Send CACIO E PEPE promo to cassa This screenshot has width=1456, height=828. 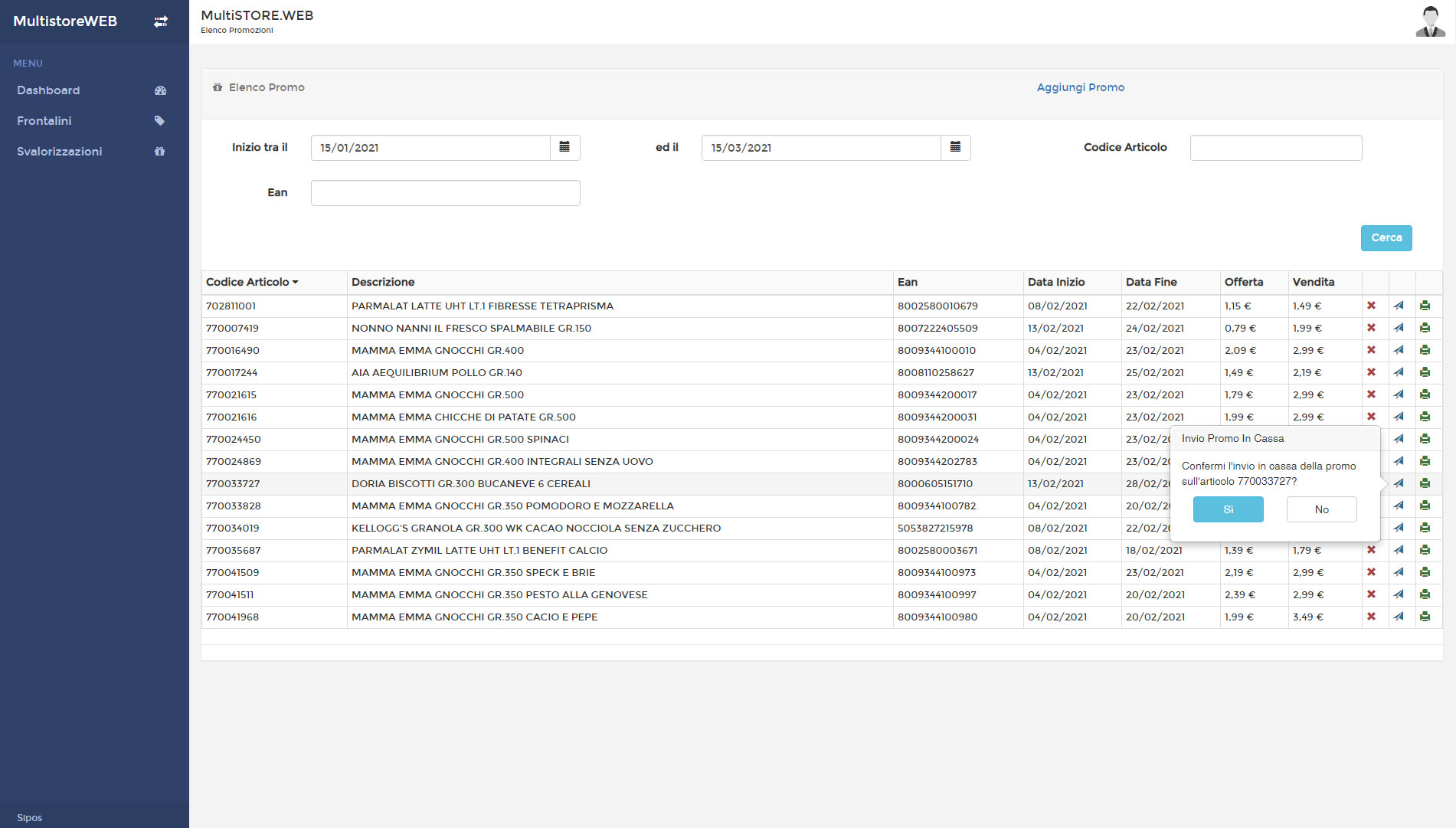tap(1399, 617)
